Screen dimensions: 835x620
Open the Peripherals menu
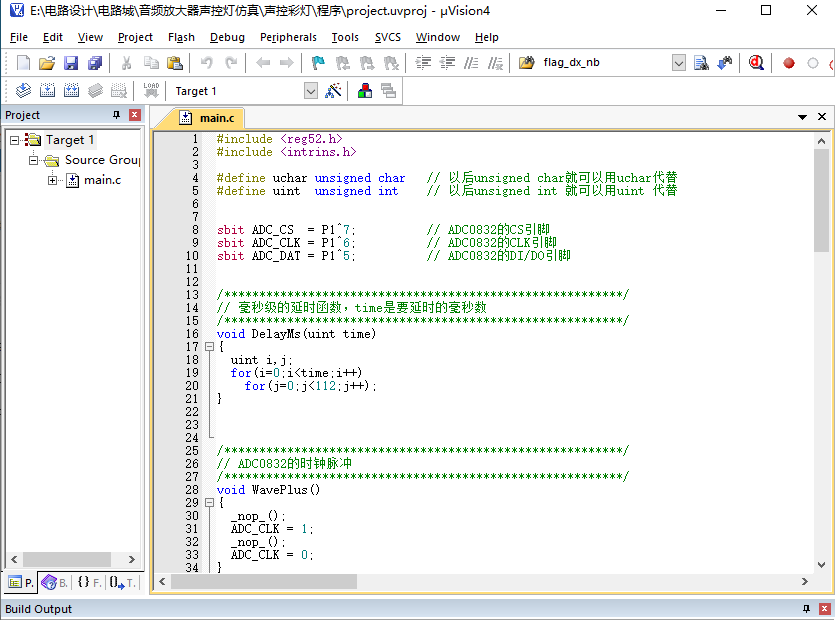click(288, 37)
